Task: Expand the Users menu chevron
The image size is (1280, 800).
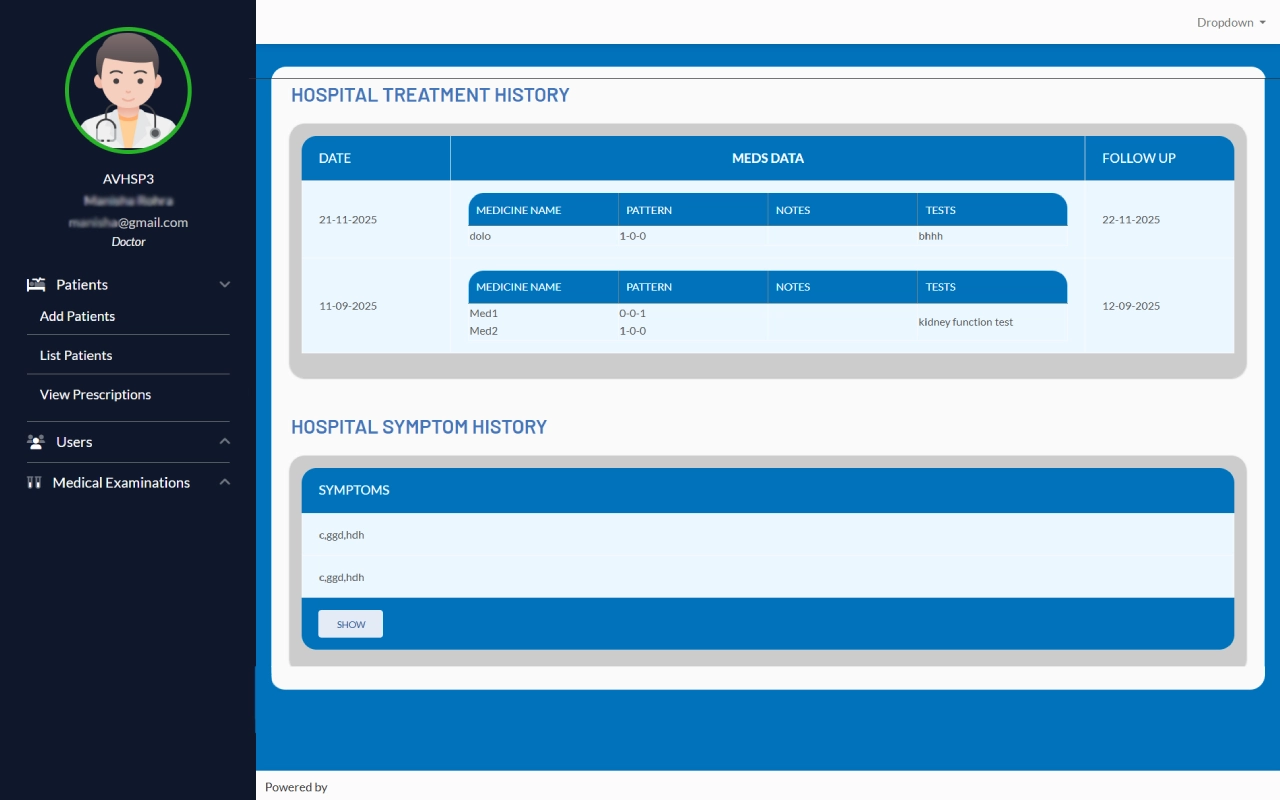Action: tap(224, 442)
